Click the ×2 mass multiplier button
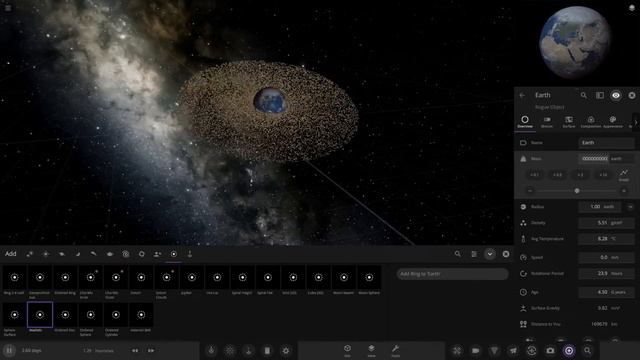This screenshot has width=640, height=360. (580, 175)
